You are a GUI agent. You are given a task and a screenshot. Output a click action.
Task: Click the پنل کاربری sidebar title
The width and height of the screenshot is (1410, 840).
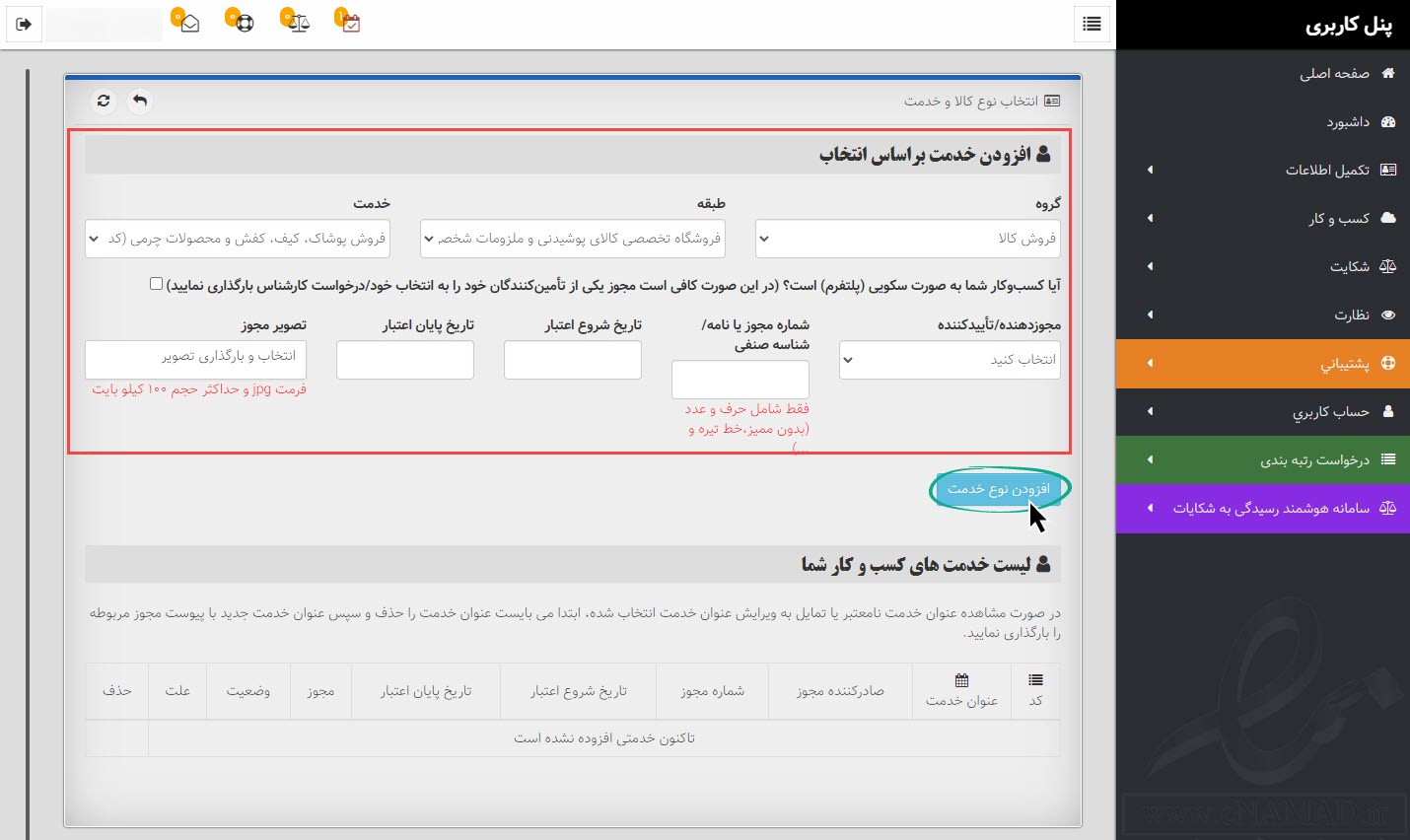pyautogui.click(x=1349, y=25)
